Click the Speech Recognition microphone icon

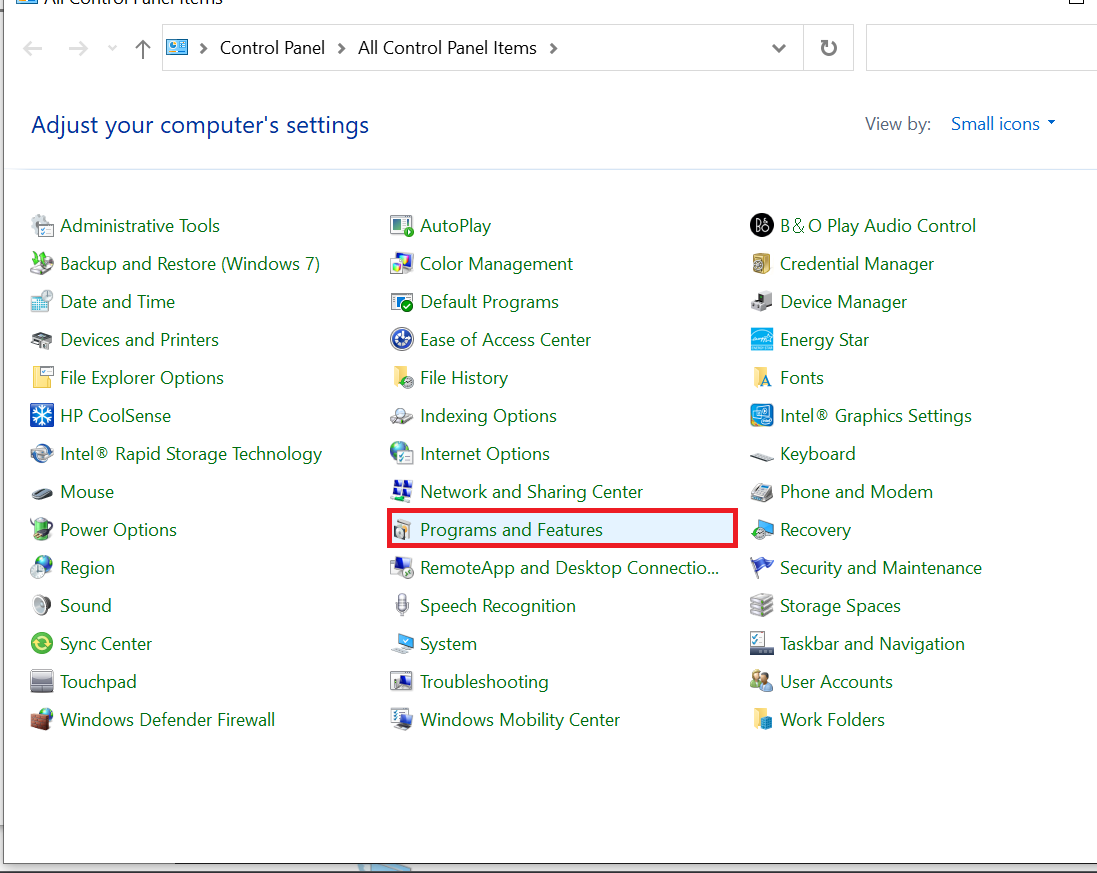[402, 605]
